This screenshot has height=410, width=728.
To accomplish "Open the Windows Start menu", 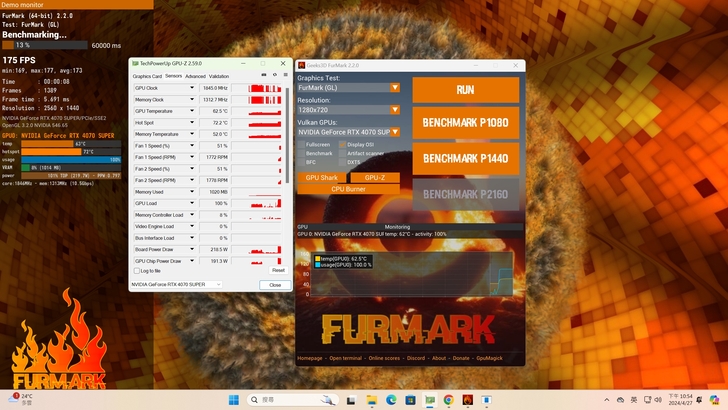I will [233, 400].
